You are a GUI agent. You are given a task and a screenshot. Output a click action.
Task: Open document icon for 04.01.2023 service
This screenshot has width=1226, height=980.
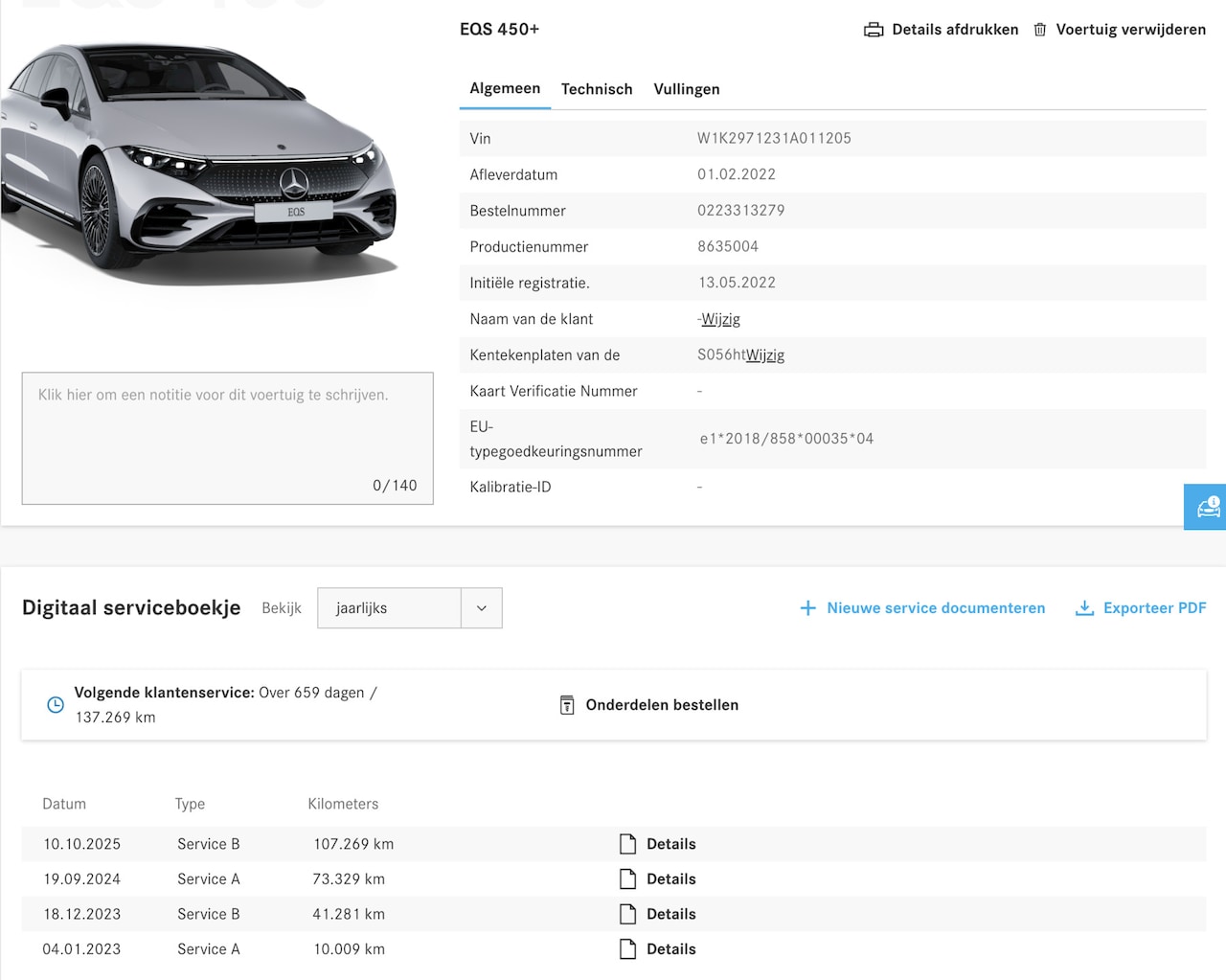[627, 949]
